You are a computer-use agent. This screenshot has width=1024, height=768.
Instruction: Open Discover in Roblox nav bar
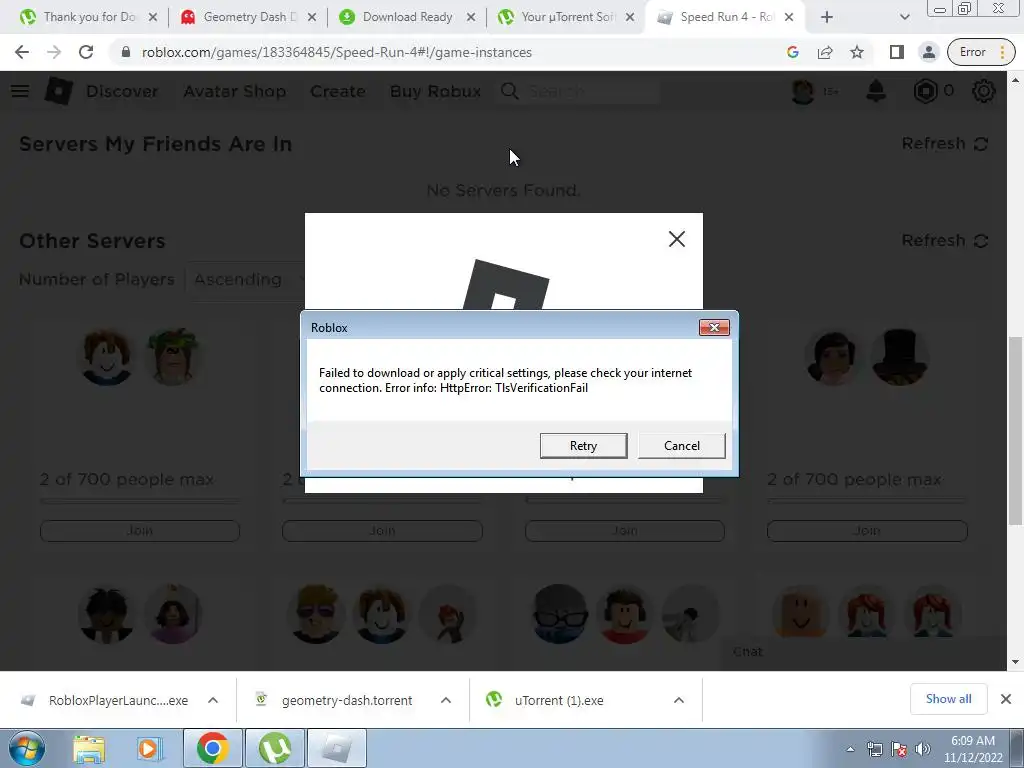click(x=122, y=91)
